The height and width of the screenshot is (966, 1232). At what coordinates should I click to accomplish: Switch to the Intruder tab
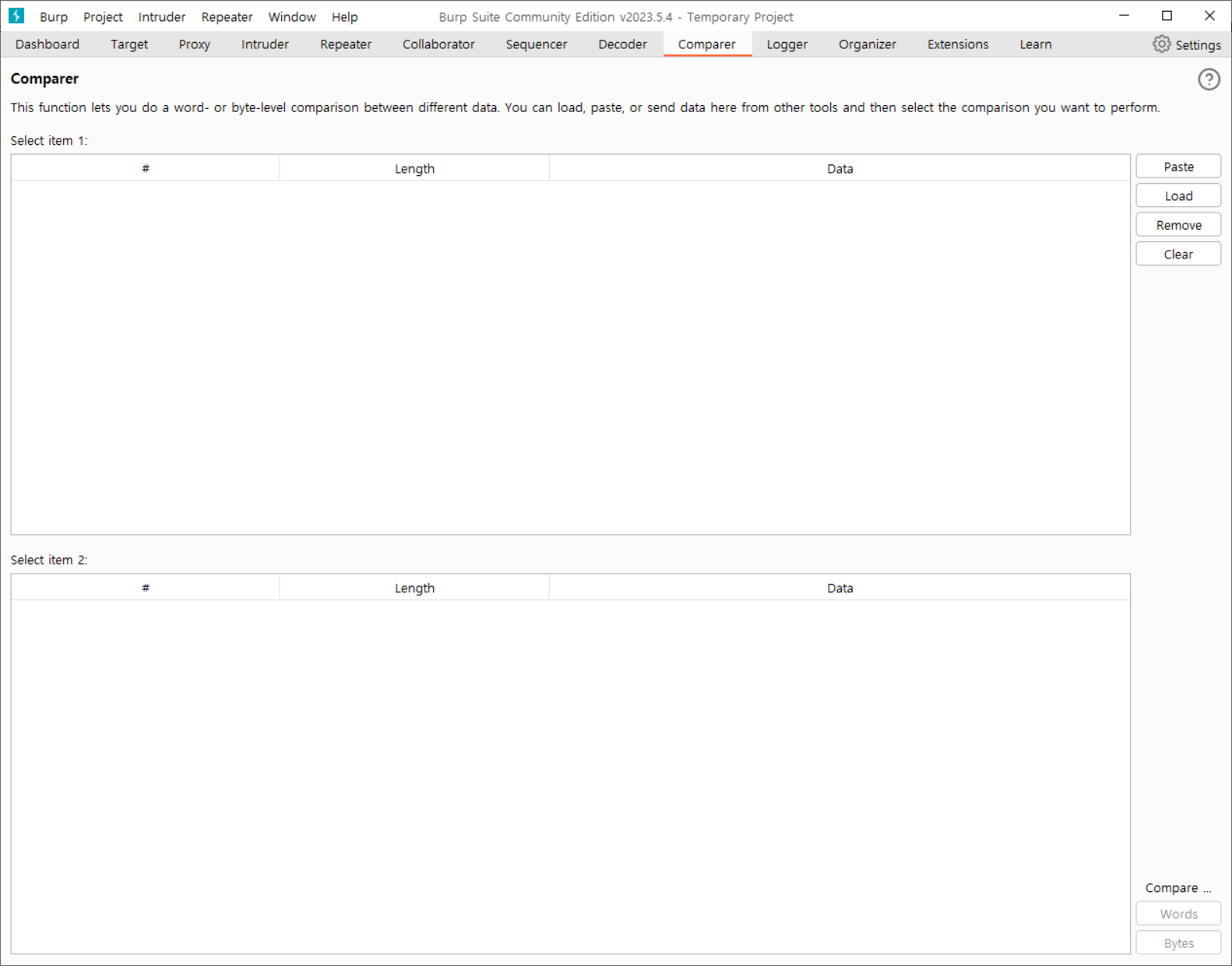pyautogui.click(x=265, y=44)
